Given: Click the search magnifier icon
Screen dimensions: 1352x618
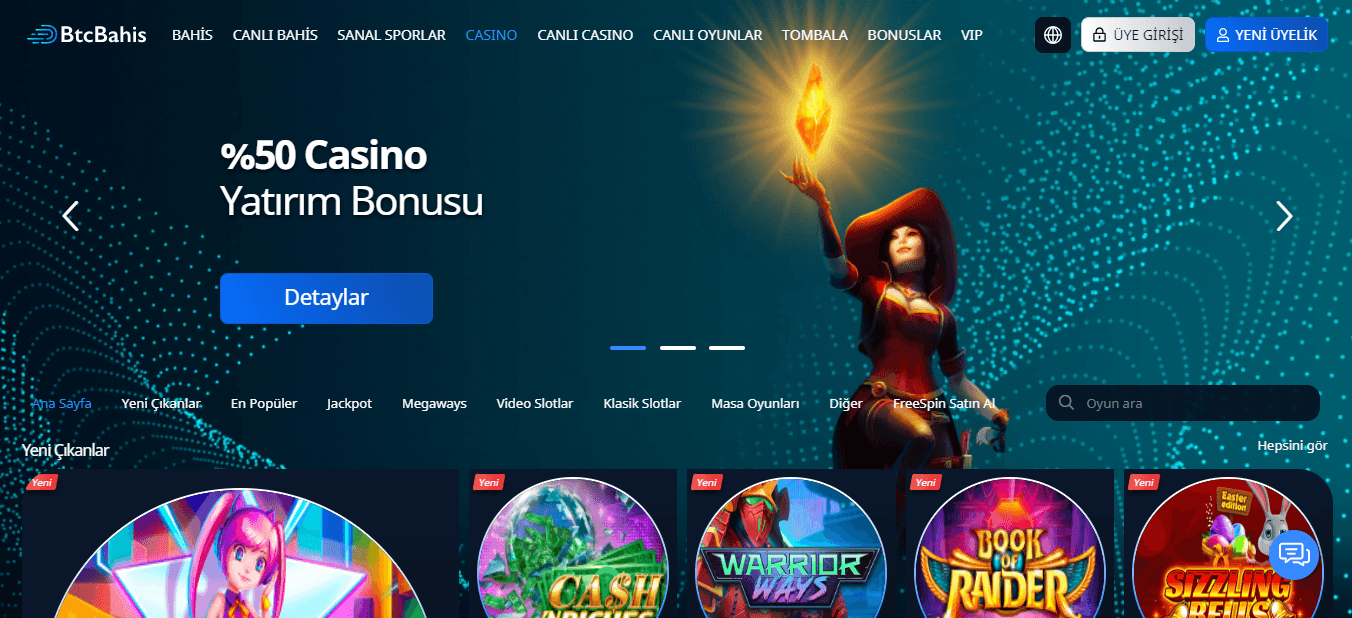Looking at the screenshot, I should click(x=1066, y=403).
